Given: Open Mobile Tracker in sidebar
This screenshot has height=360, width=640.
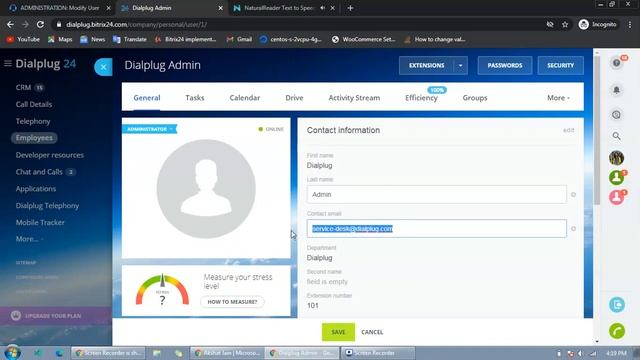Looking at the screenshot, I should 40,222.
